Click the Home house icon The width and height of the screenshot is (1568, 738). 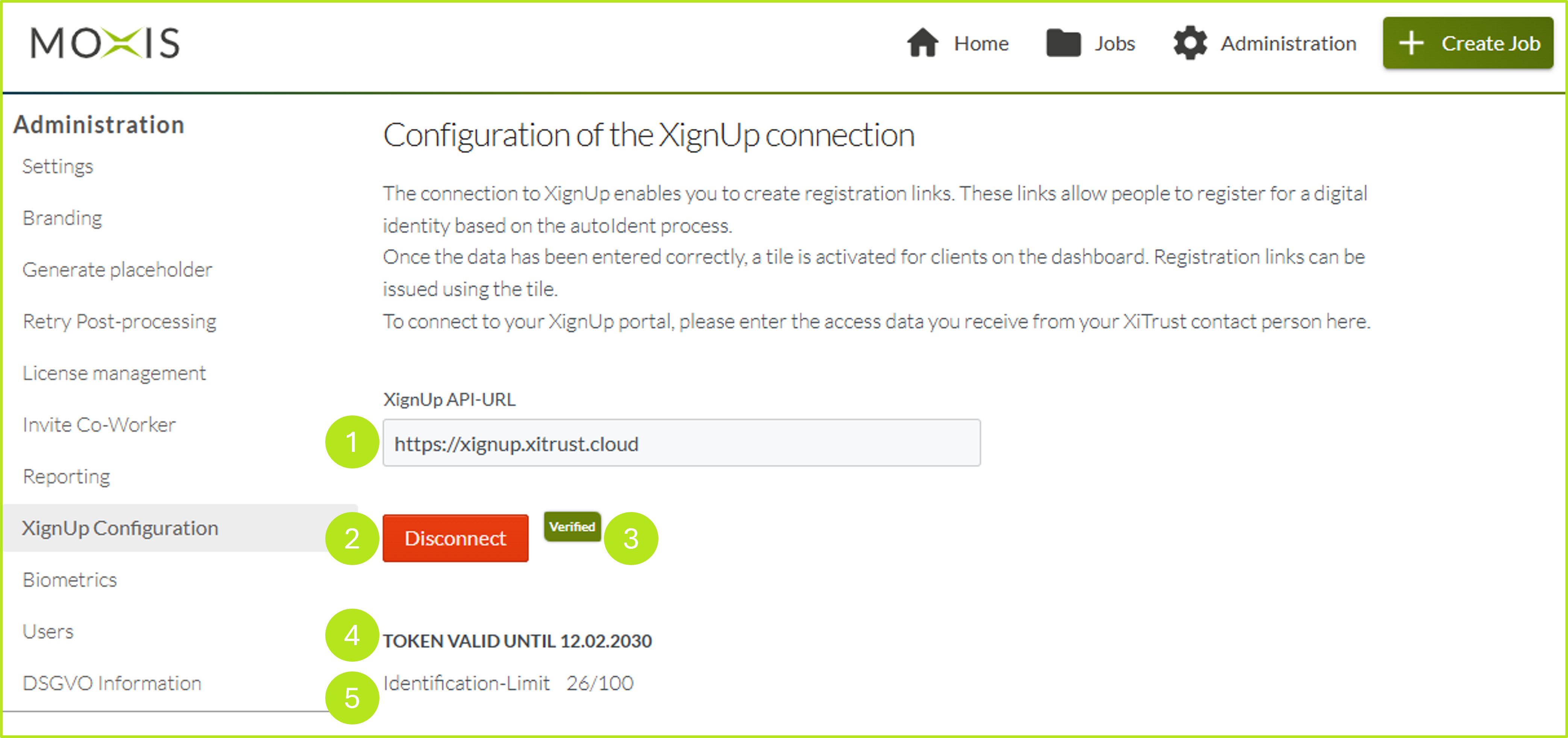click(x=922, y=43)
